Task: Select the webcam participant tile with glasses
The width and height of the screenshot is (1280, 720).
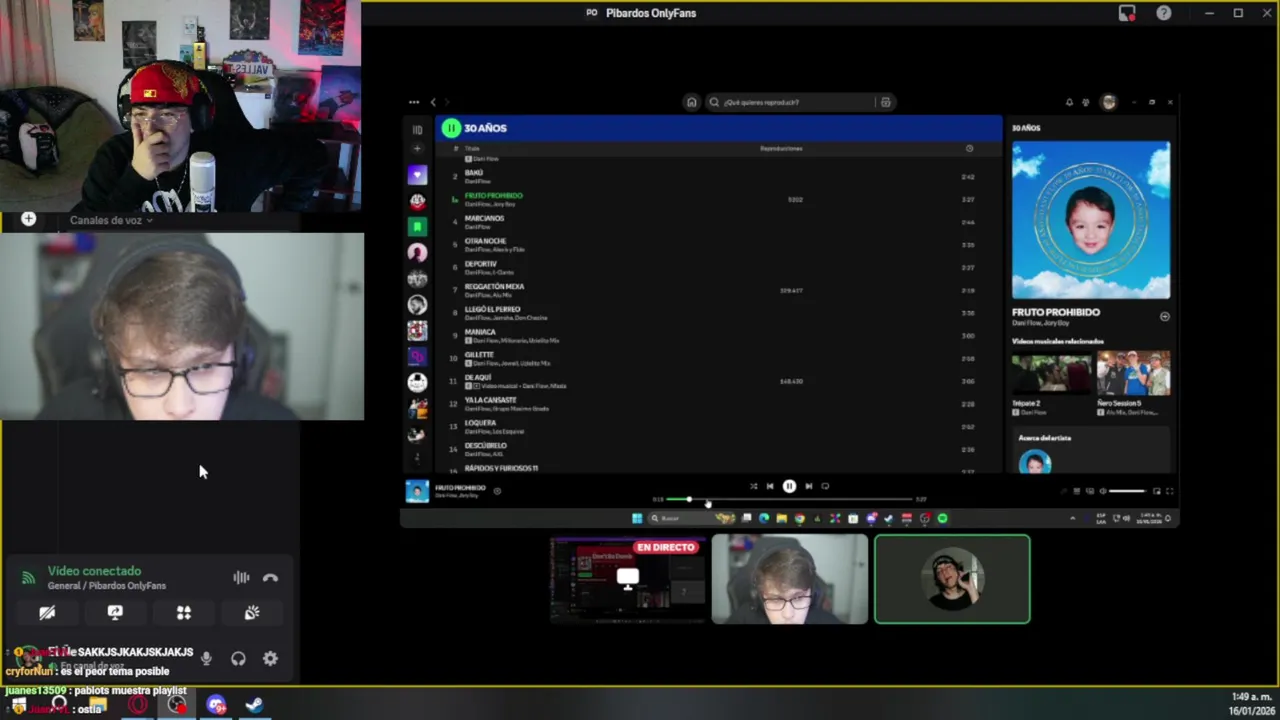Action: point(790,579)
